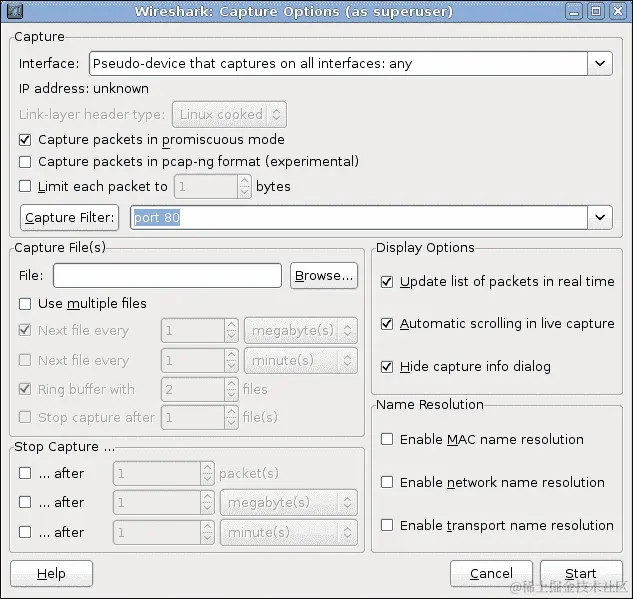Enable MAC name resolution checkbox

(387, 439)
